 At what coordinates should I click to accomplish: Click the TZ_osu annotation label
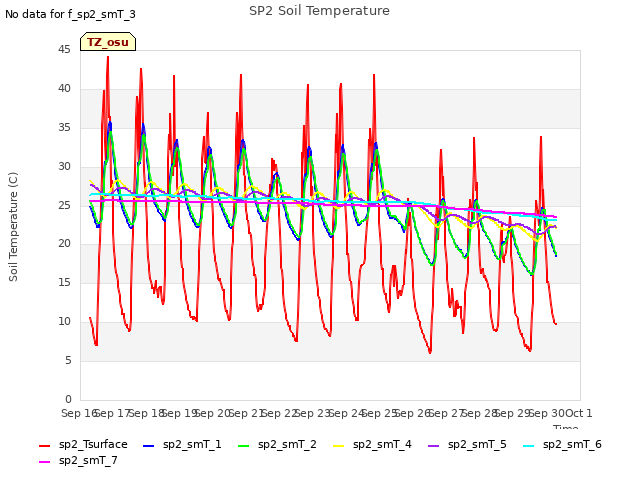108,42
